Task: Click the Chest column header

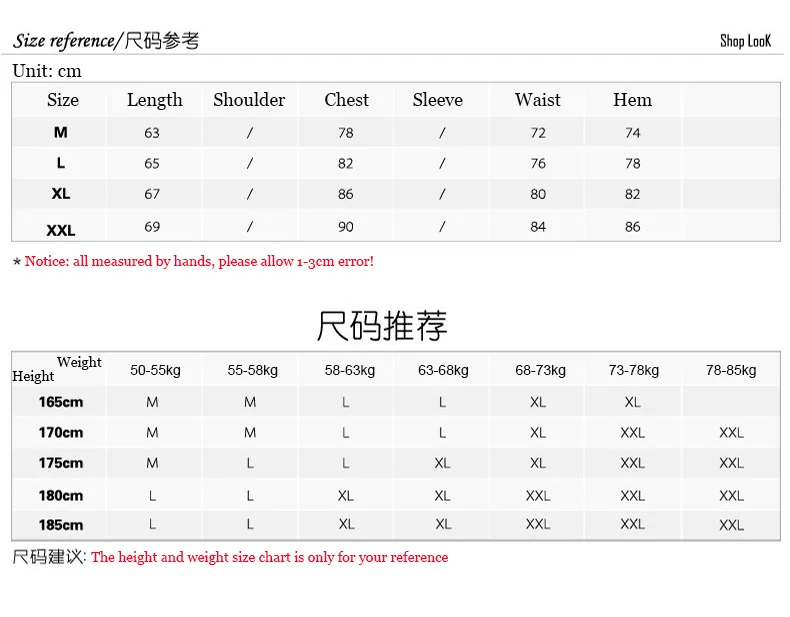Action: point(347,100)
